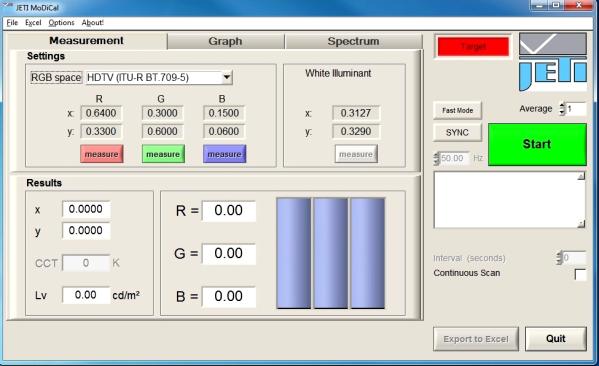Click the White Illuminant heading text
Viewport: 599px width, 366px height.
(338, 73)
